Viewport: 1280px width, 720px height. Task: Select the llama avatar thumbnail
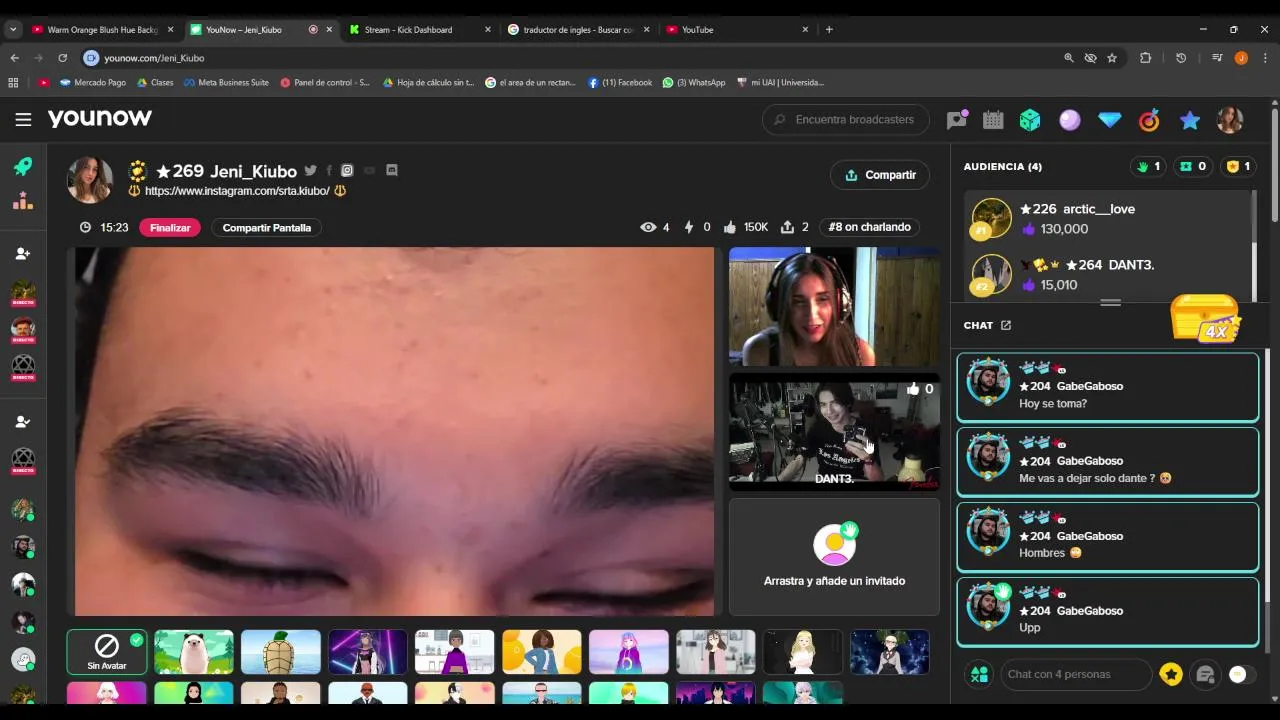[x=194, y=652]
